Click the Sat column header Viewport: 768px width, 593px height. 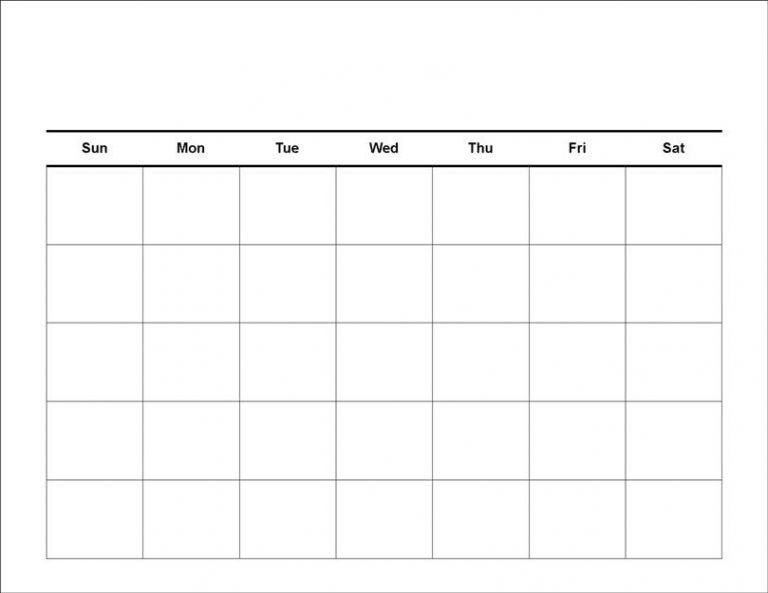coord(673,148)
